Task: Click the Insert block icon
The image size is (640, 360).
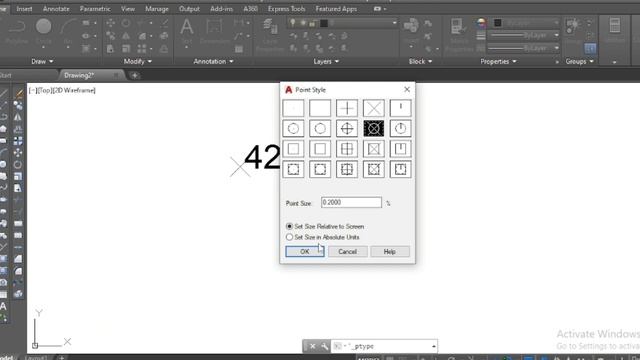Action: pyautogui.click(x=411, y=31)
